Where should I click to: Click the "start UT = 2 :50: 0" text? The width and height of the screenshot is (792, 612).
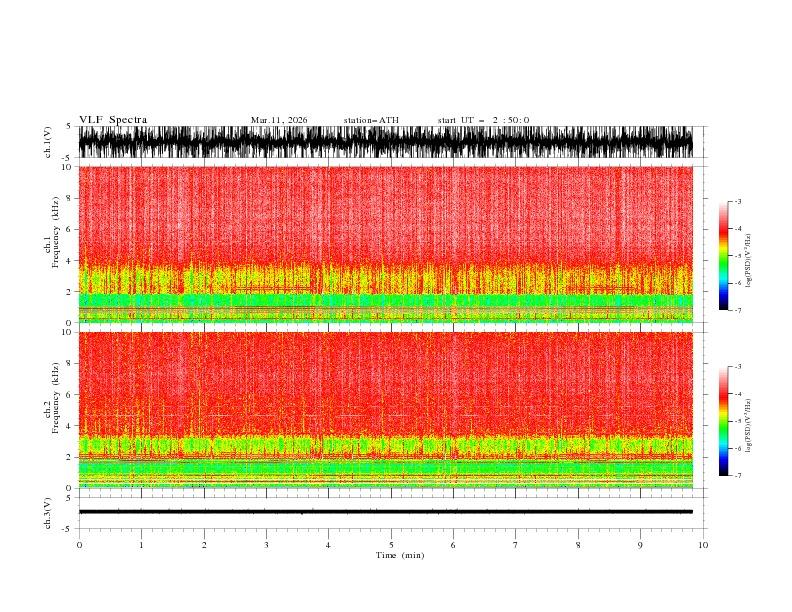pos(483,120)
